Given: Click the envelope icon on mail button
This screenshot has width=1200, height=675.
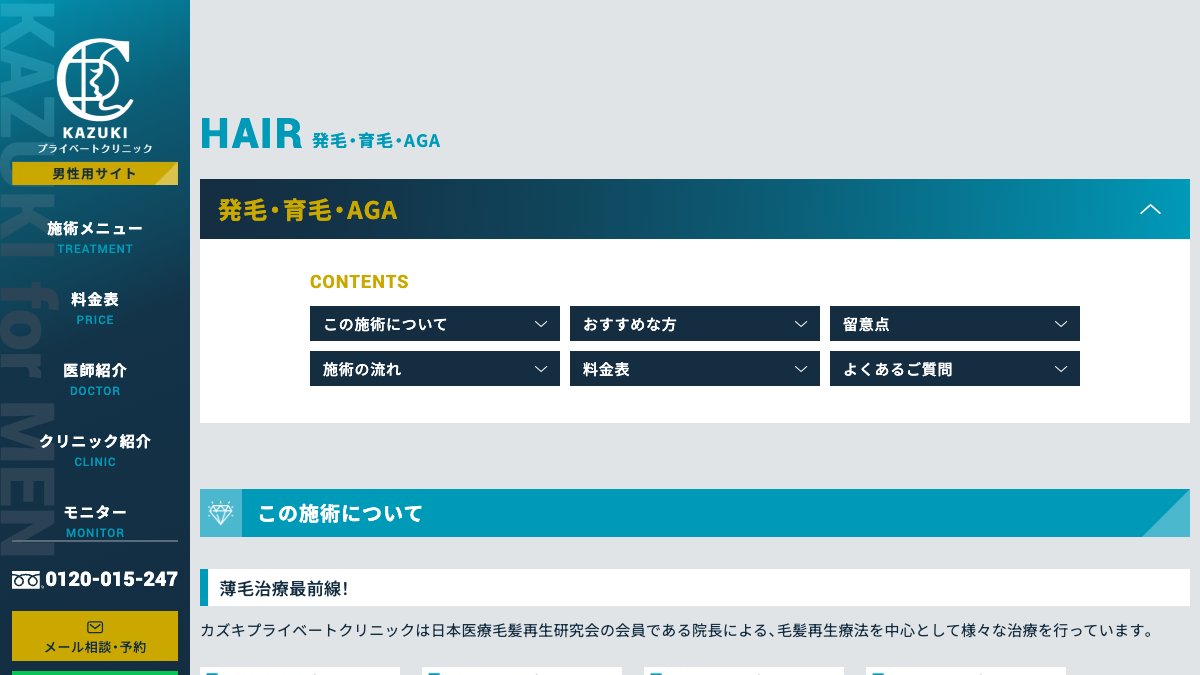Looking at the screenshot, I should (x=95, y=627).
